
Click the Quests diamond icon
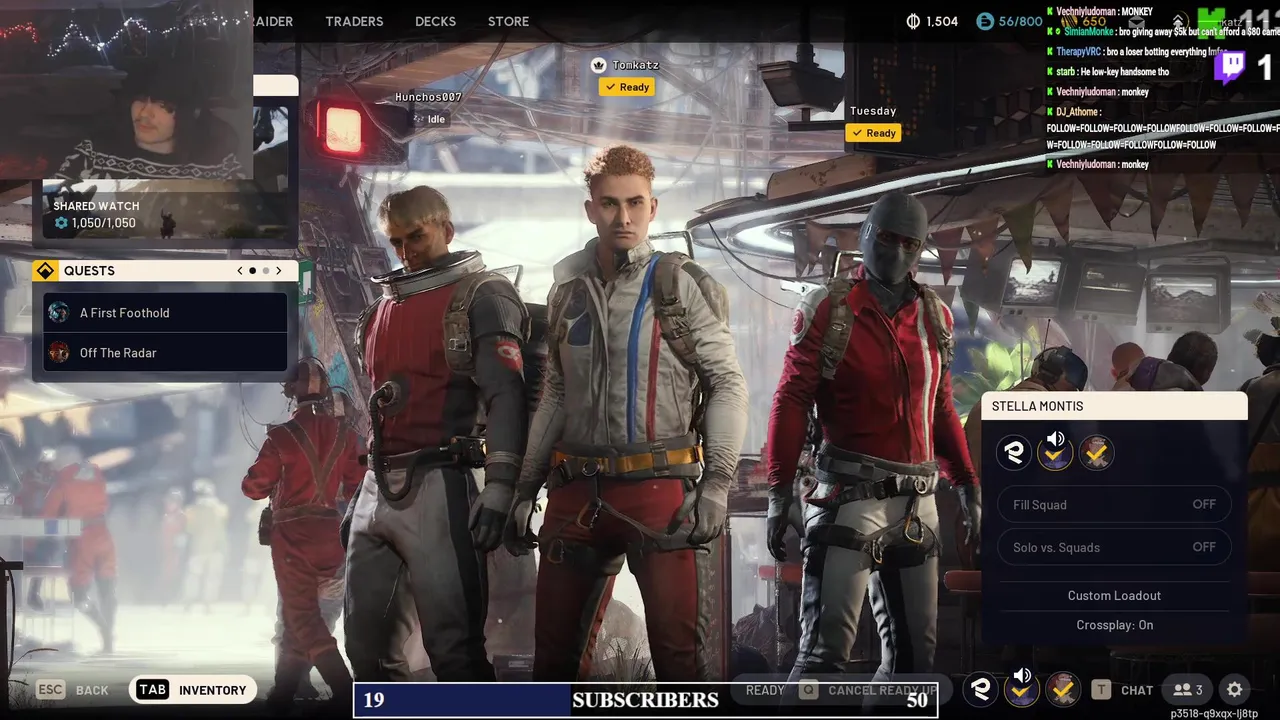coord(45,271)
